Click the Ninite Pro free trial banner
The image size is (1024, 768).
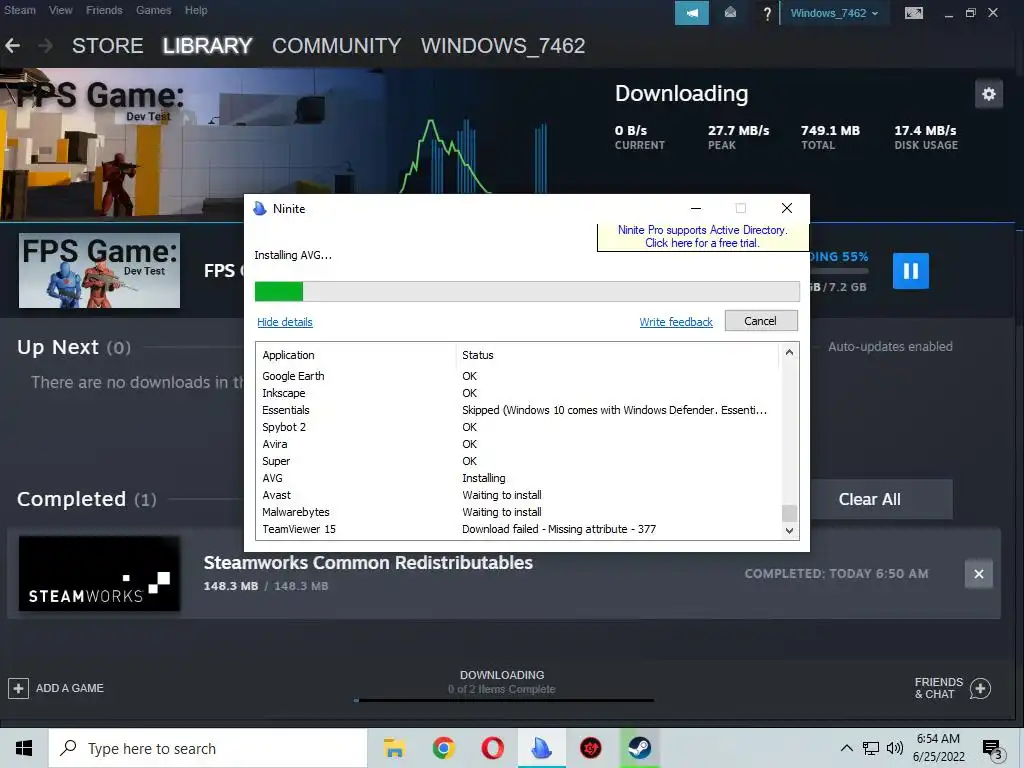(703, 236)
